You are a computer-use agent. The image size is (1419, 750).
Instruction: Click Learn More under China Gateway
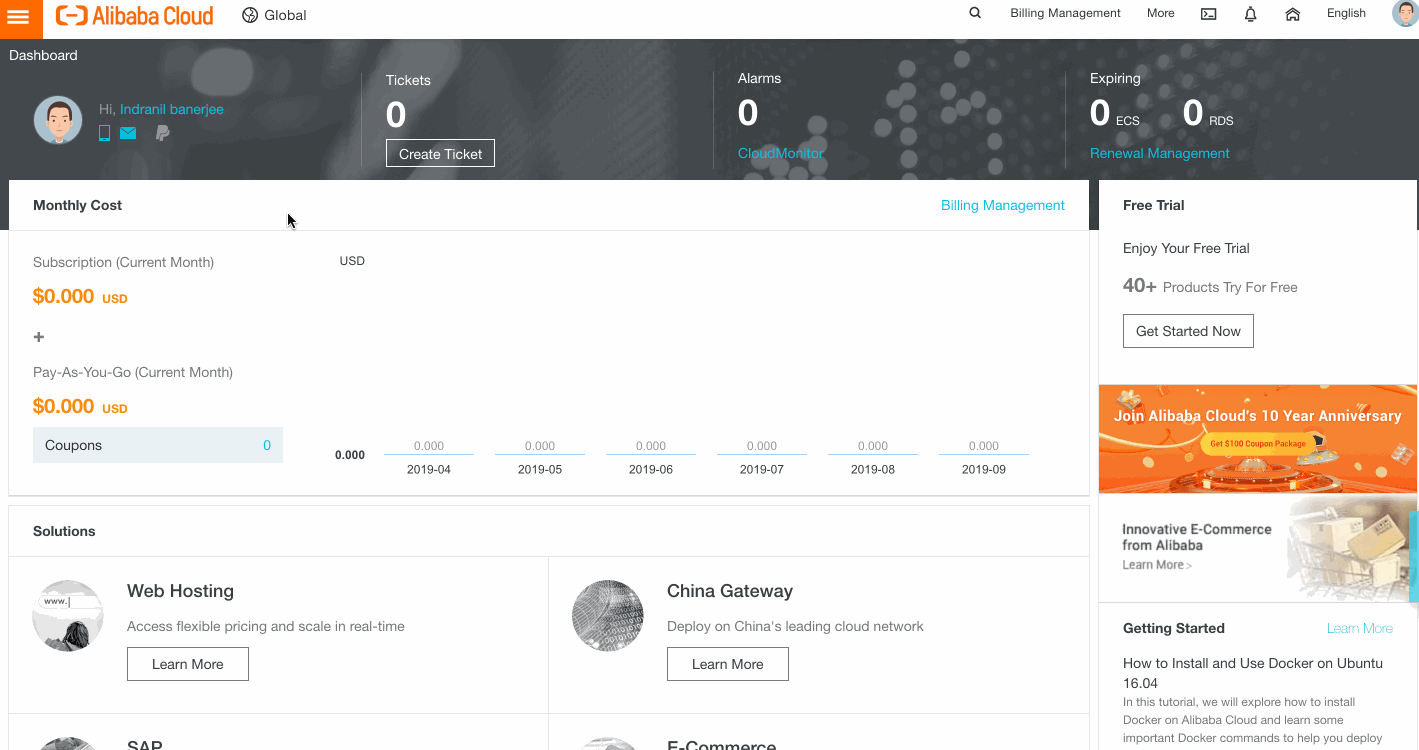click(x=728, y=664)
